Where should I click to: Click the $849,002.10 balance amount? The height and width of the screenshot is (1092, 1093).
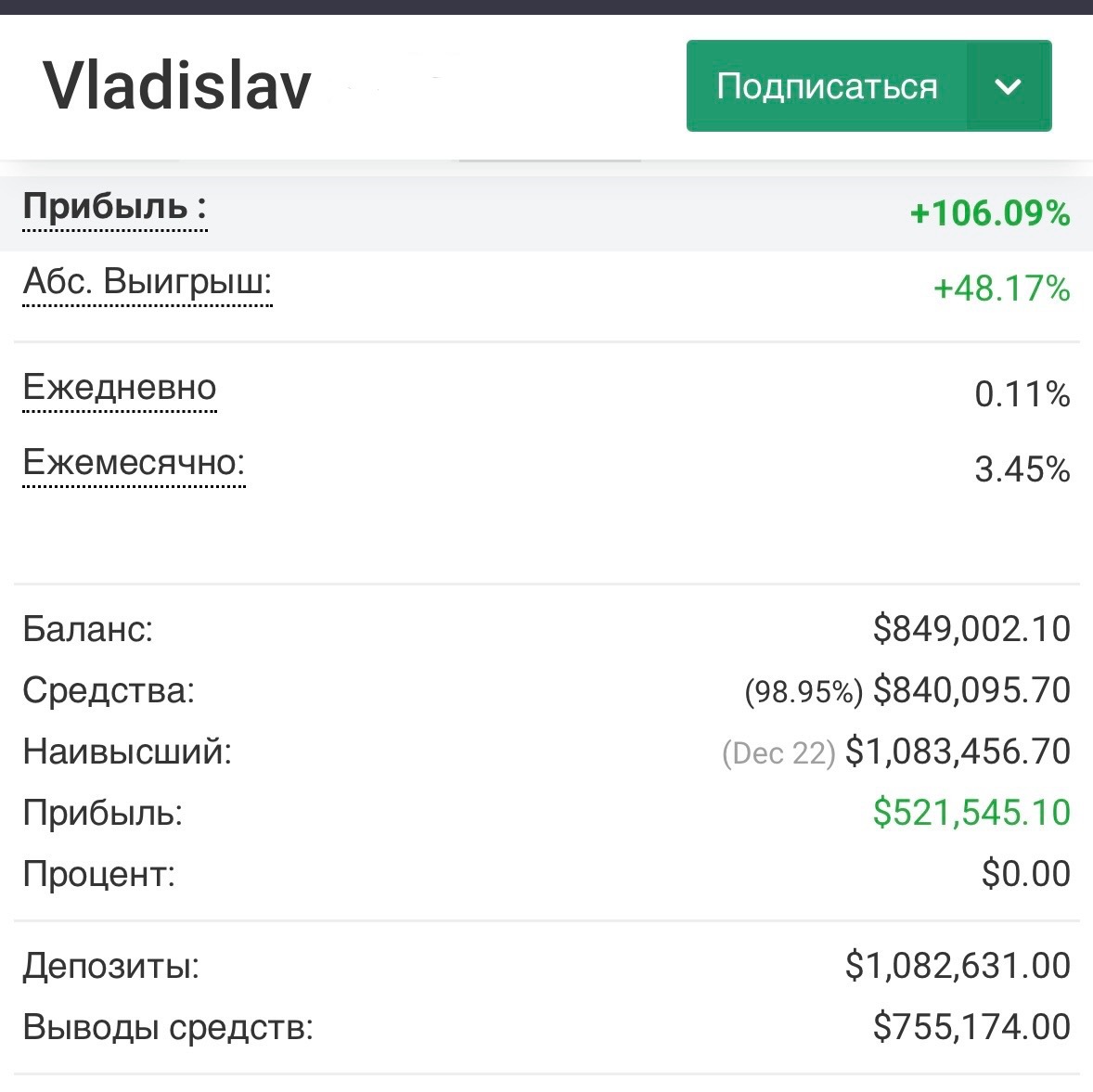point(971,629)
